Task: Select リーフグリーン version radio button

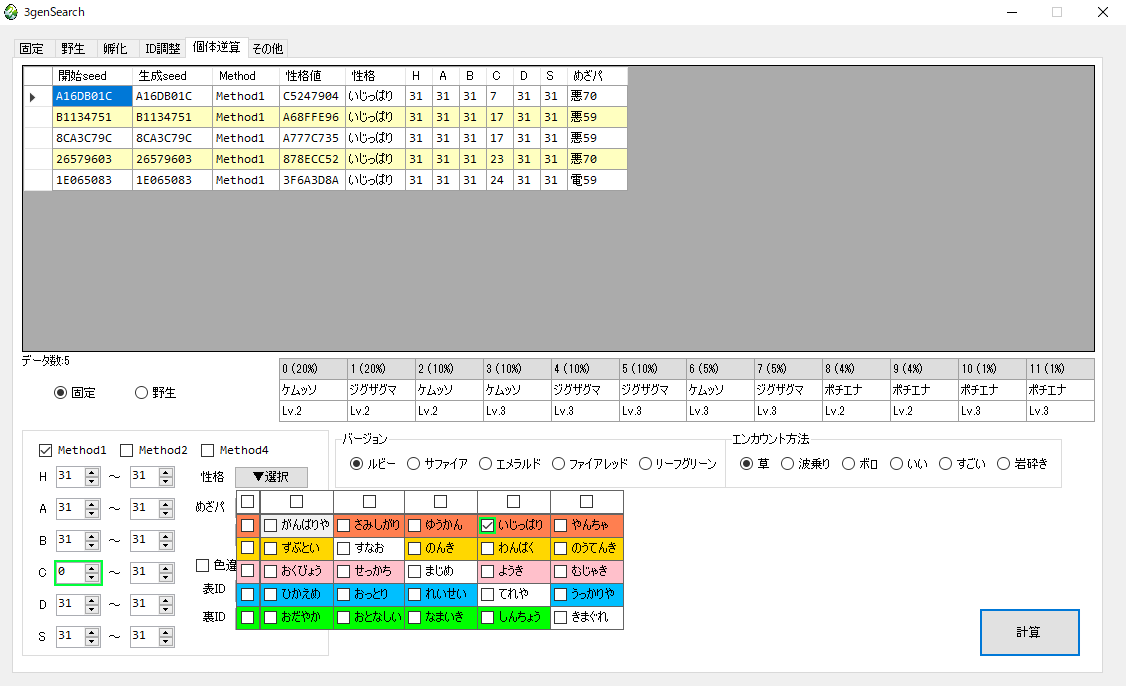Action: pos(677,464)
